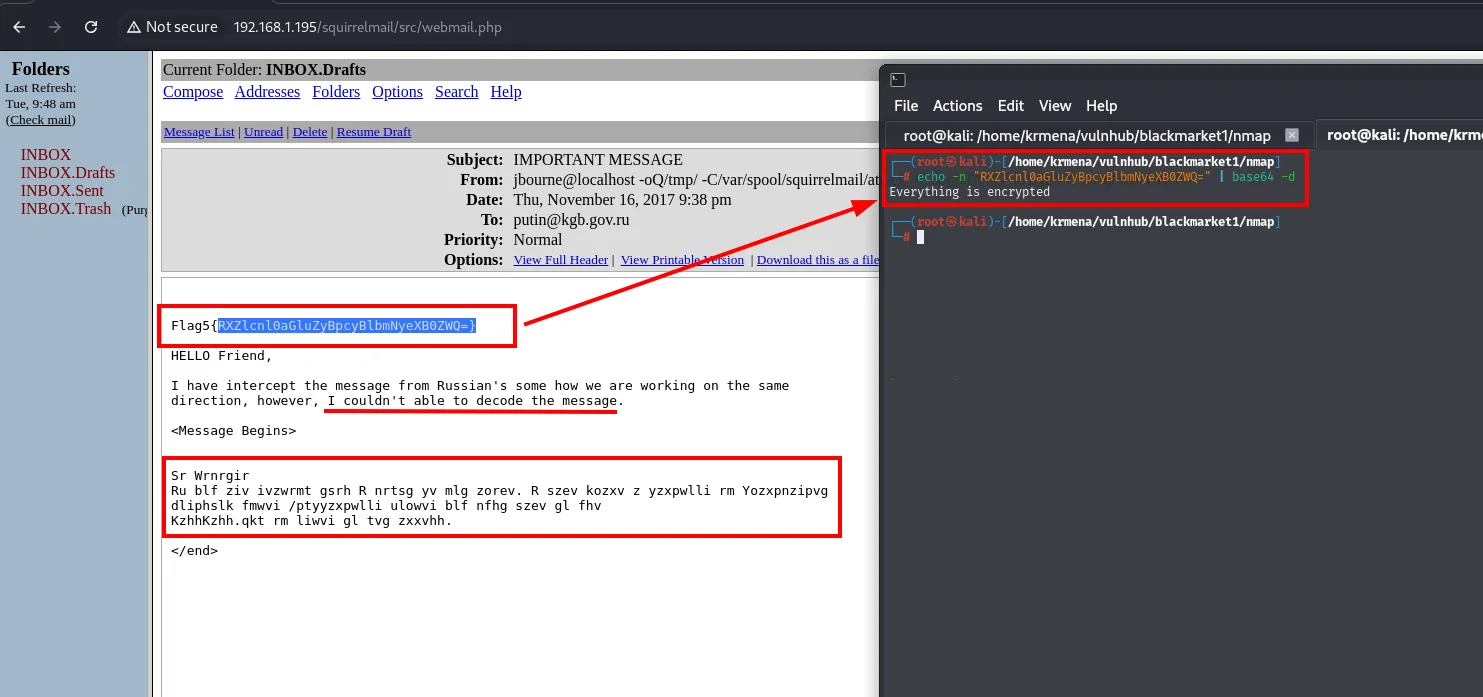Viewport: 1483px width, 697px height.
Task: Open the terminal File menu
Action: pos(906,106)
